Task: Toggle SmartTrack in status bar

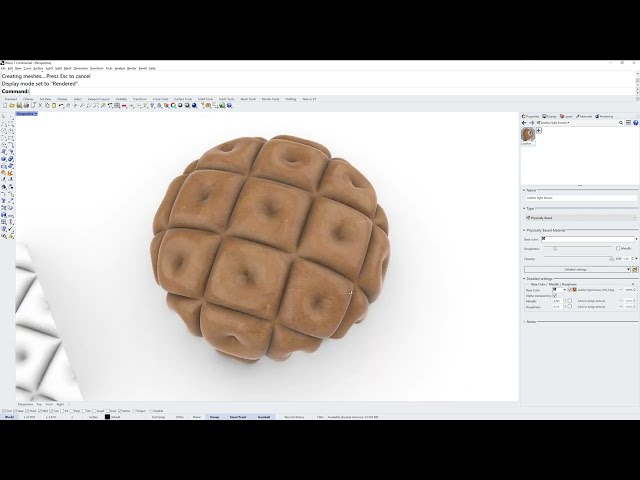Action: coord(238,417)
